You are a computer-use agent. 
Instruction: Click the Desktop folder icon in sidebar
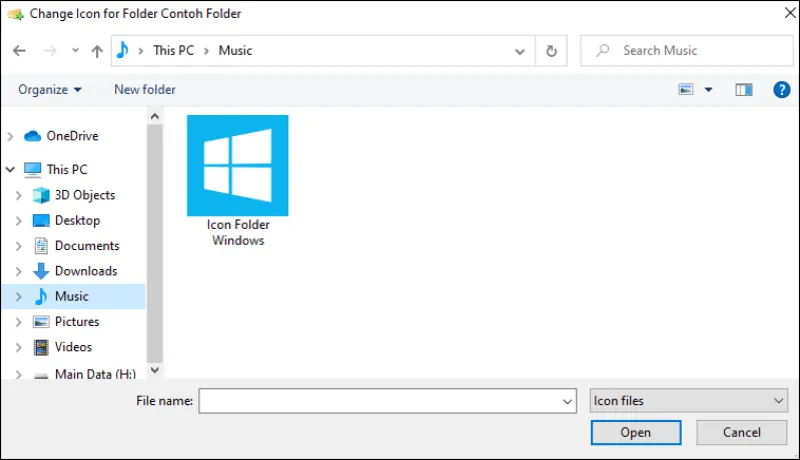[41, 220]
